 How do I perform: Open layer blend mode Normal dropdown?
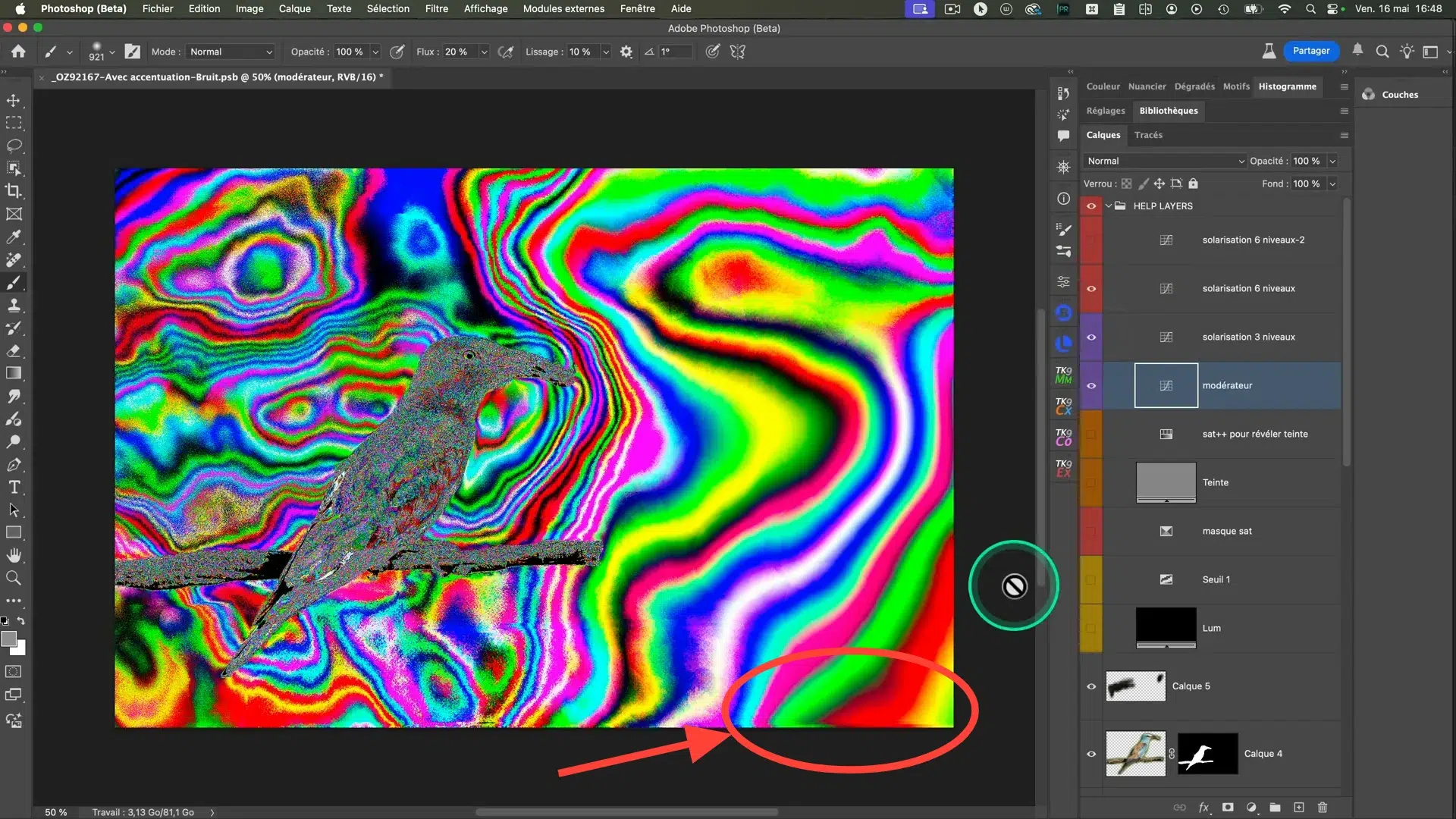pyautogui.click(x=1165, y=161)
